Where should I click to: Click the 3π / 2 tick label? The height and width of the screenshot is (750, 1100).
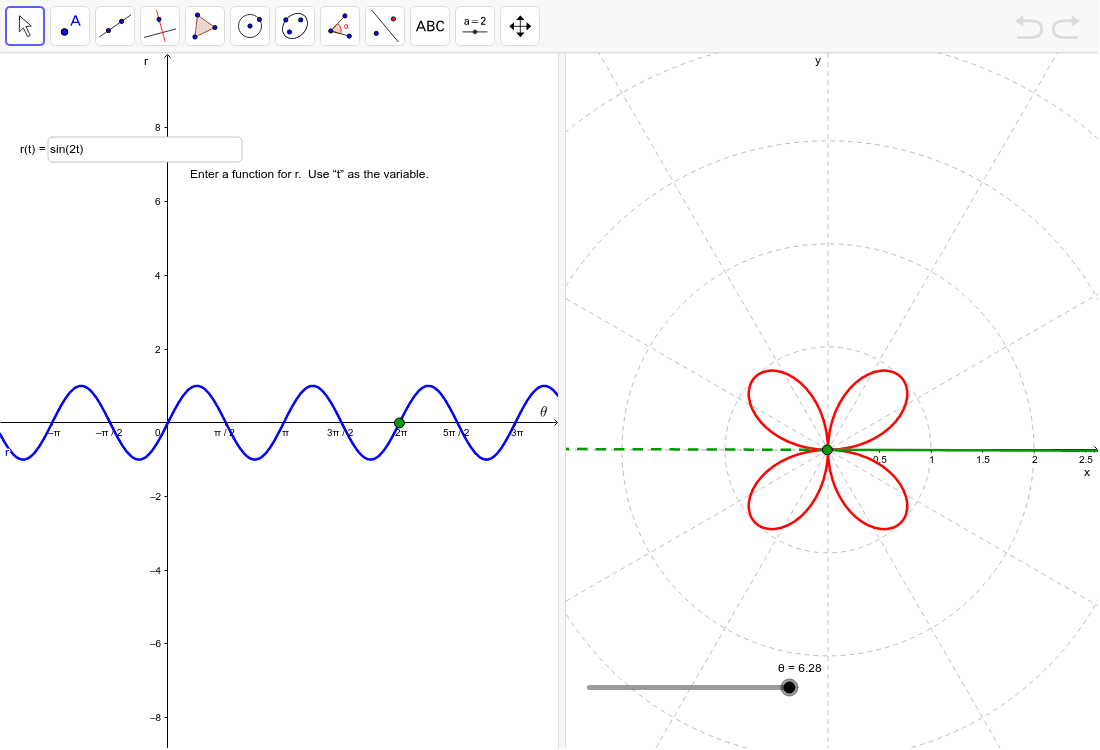340,433
